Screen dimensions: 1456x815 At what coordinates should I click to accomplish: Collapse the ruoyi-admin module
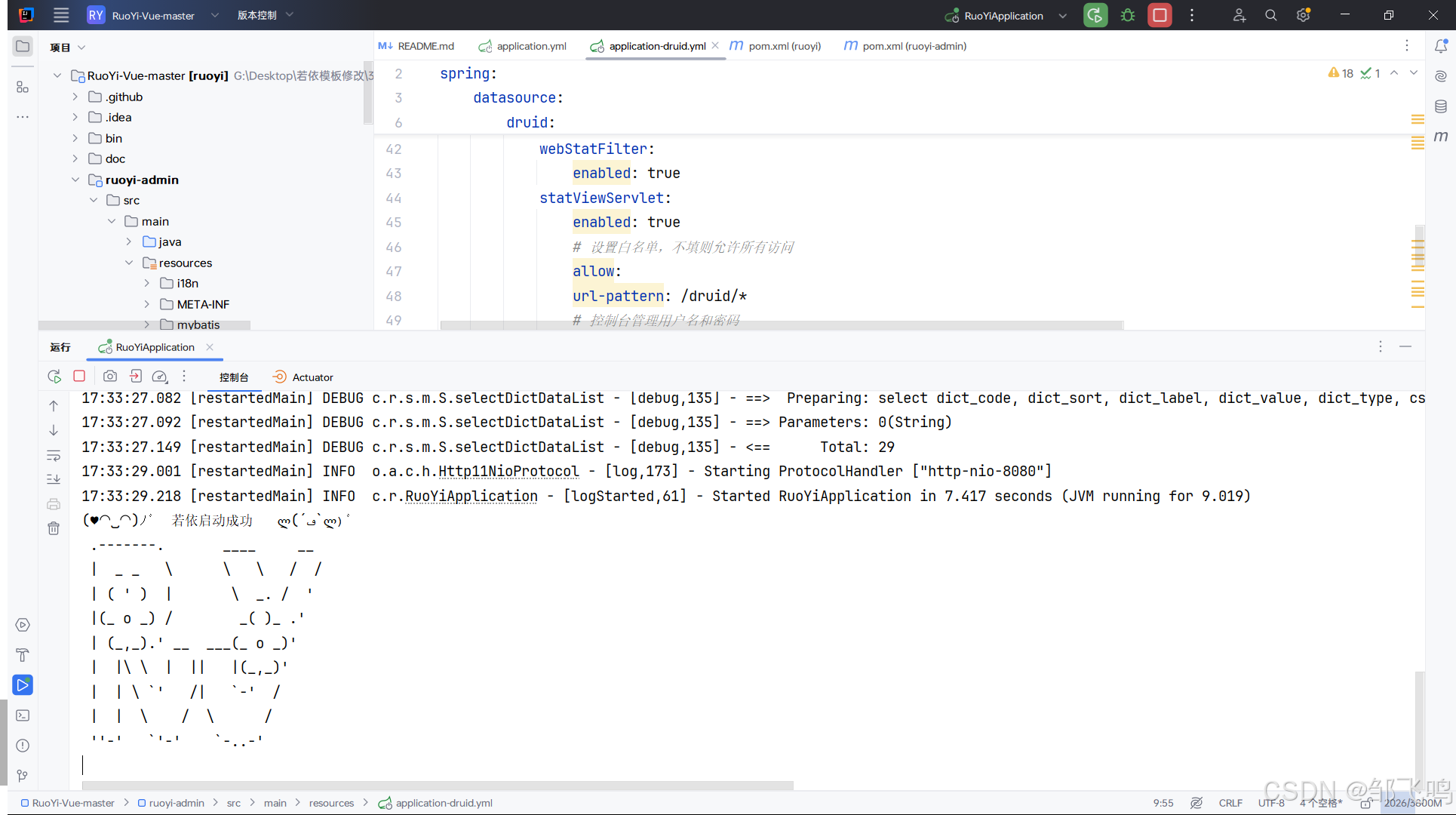tap(75, 180)
